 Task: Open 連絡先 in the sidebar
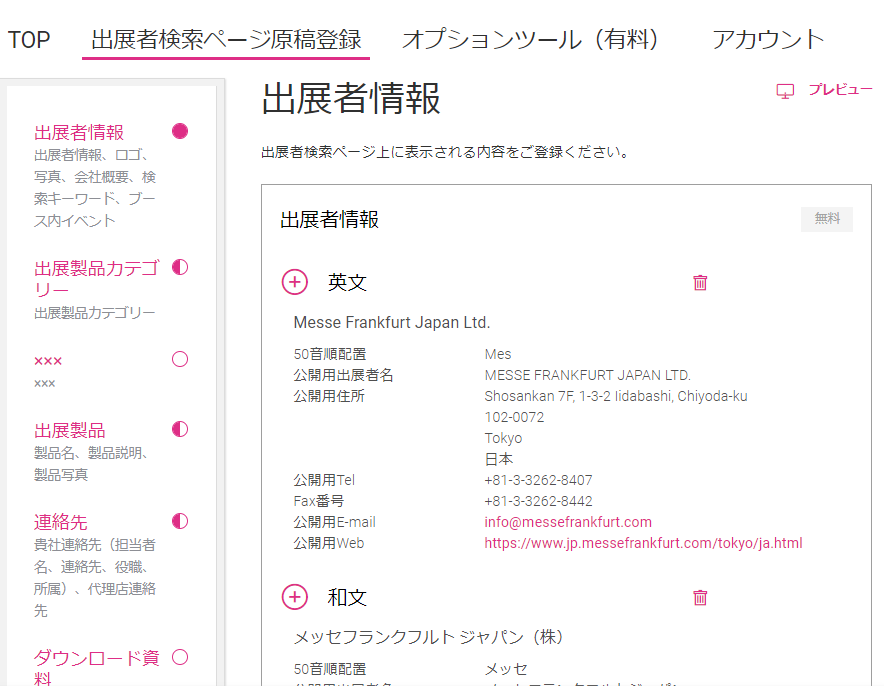point(60,523)
